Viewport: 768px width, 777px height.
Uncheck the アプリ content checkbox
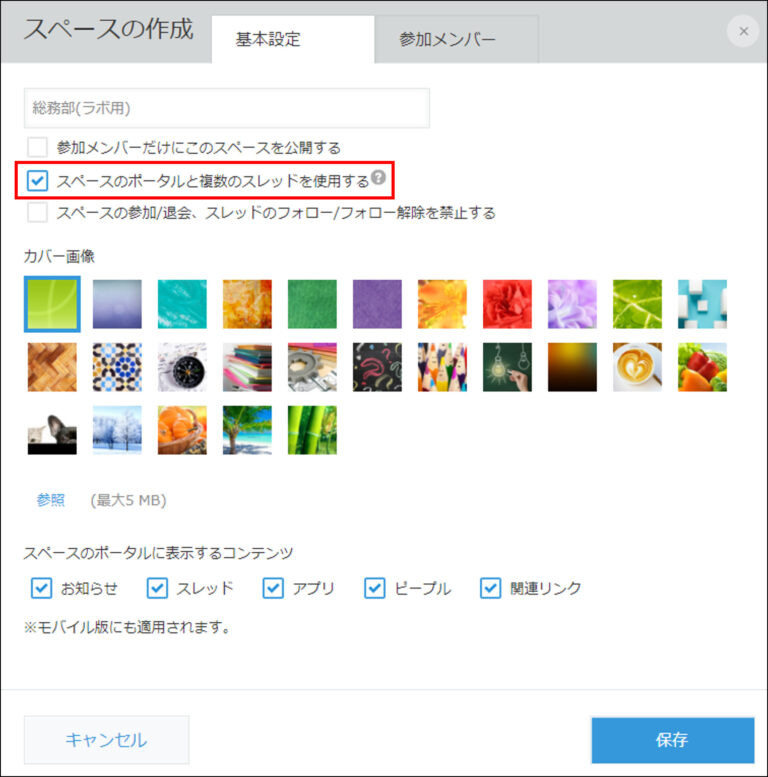273,588
